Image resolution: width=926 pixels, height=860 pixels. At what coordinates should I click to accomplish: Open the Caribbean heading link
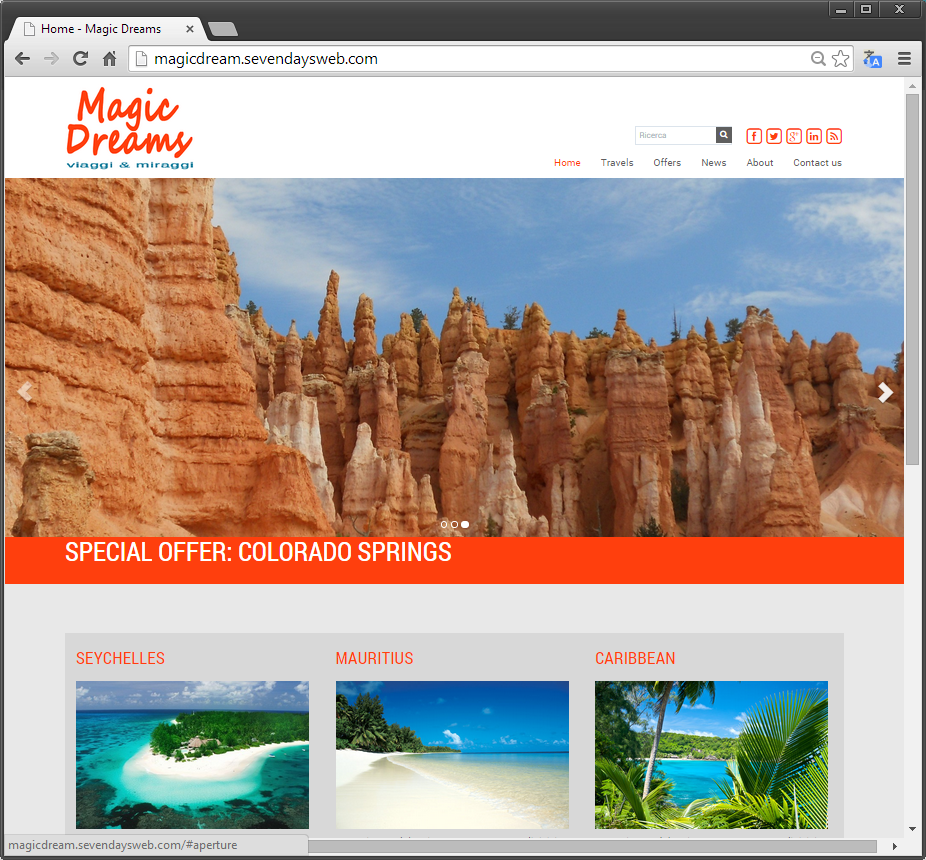coord(635,658)
